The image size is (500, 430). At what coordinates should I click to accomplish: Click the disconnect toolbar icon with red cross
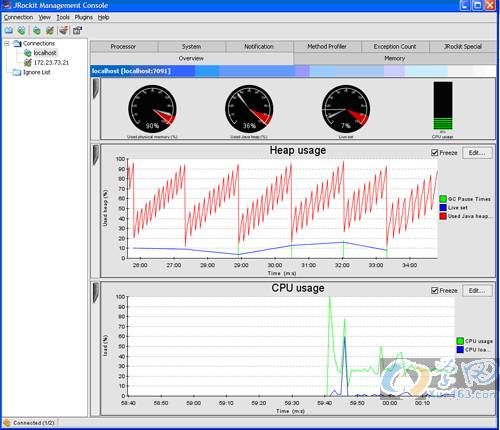(x=50, y=31)
